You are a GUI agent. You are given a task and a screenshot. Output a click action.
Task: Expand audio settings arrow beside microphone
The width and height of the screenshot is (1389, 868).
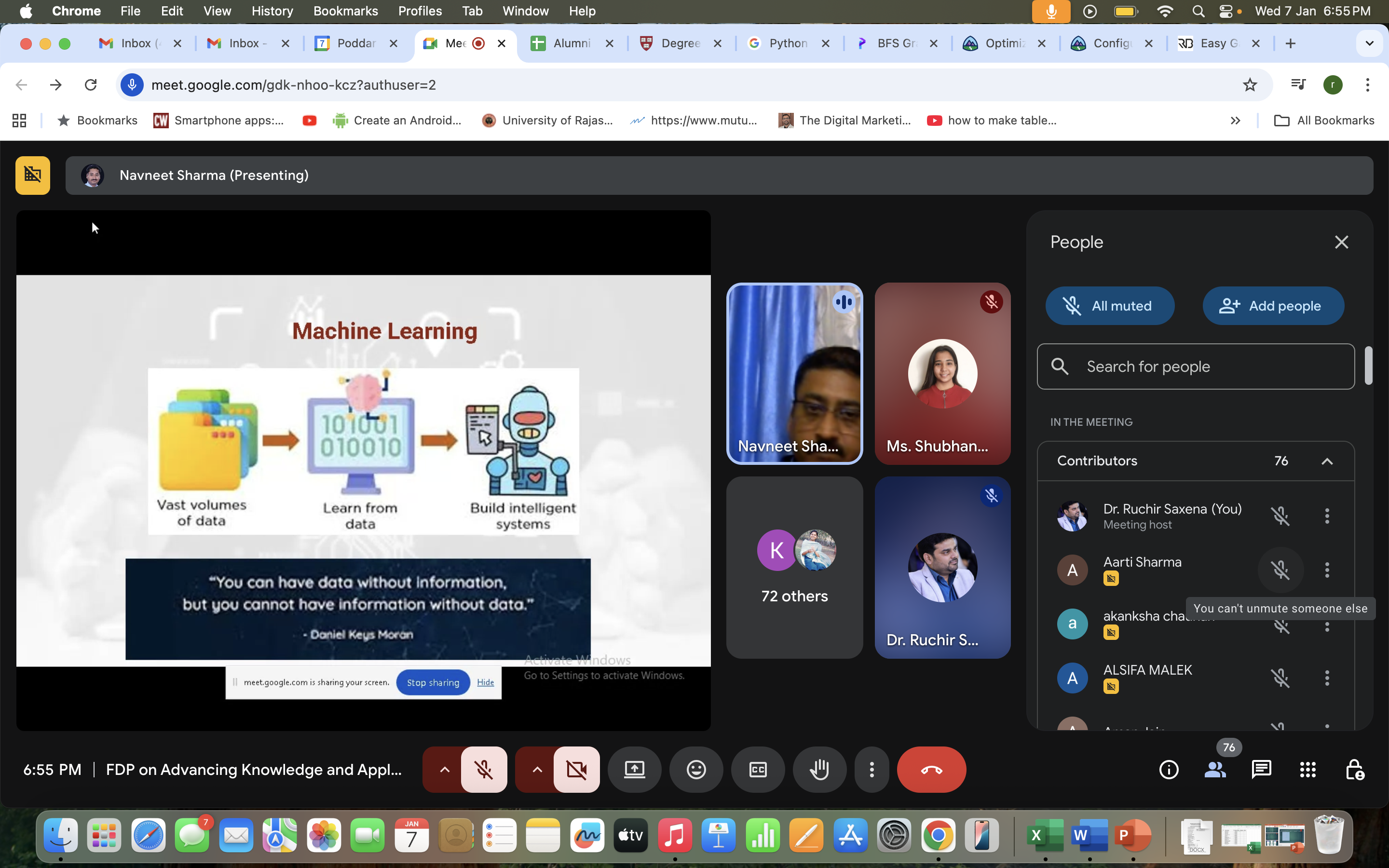tap(444, 769)
